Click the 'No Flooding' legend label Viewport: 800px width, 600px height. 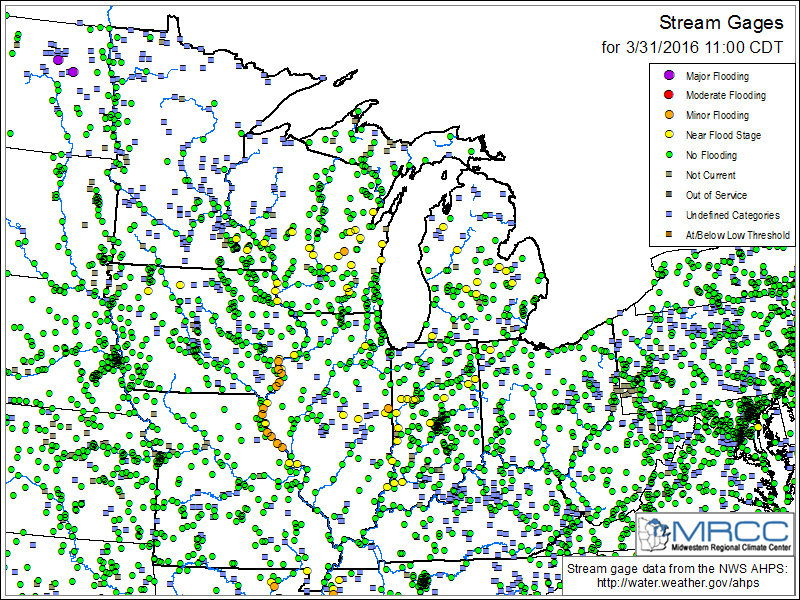711,155
